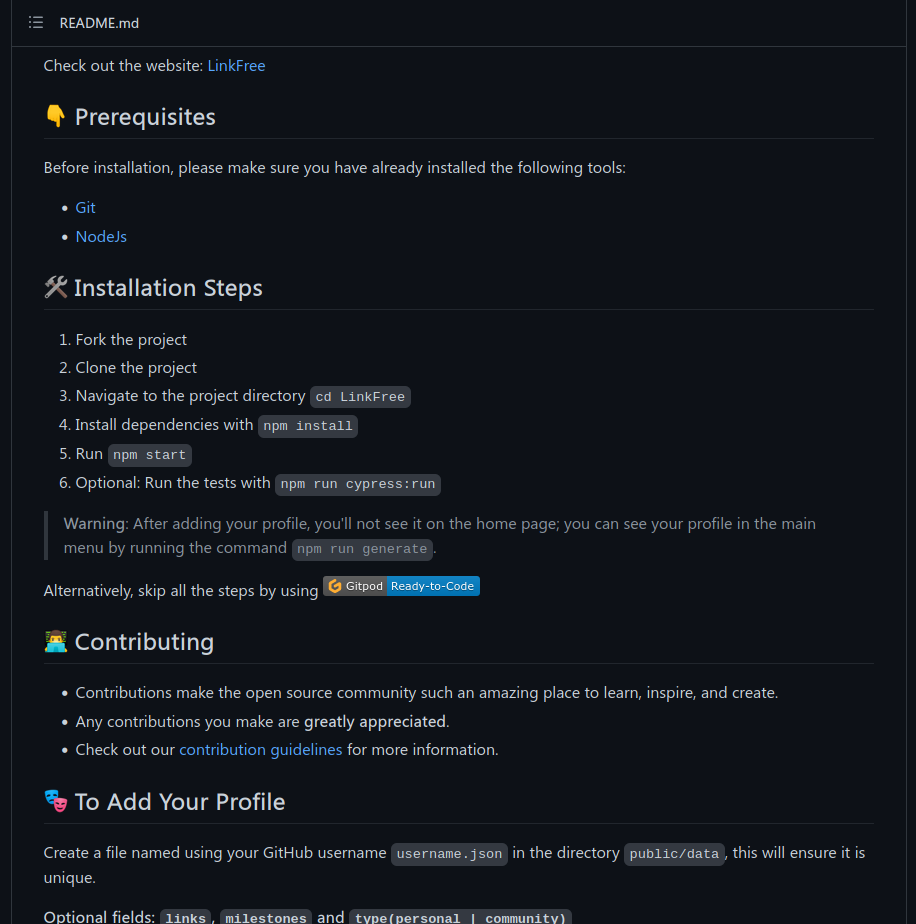The height and width of the screenshot is (924, 916).
Task: Click the cd LinkFree command snippet
Action: coord(359,396)
